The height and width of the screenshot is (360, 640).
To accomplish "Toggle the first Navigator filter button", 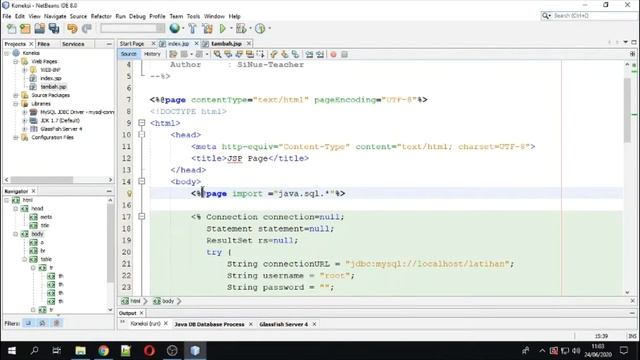I will pyautogui.click(x=28, y=323).
